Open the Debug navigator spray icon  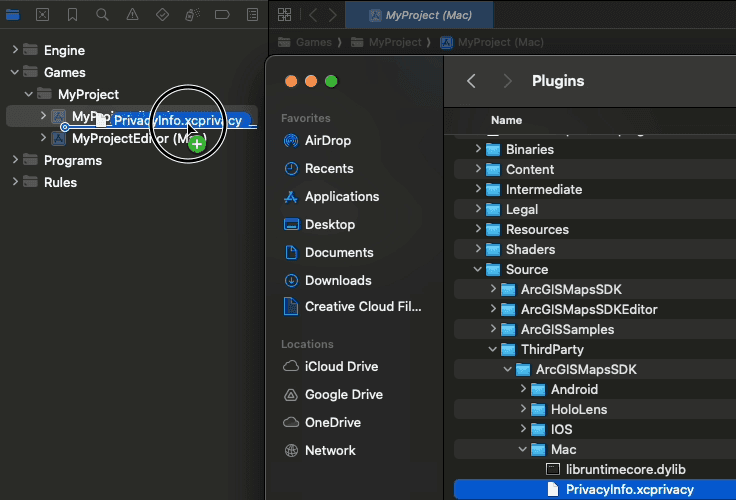[x=192, y=15]
